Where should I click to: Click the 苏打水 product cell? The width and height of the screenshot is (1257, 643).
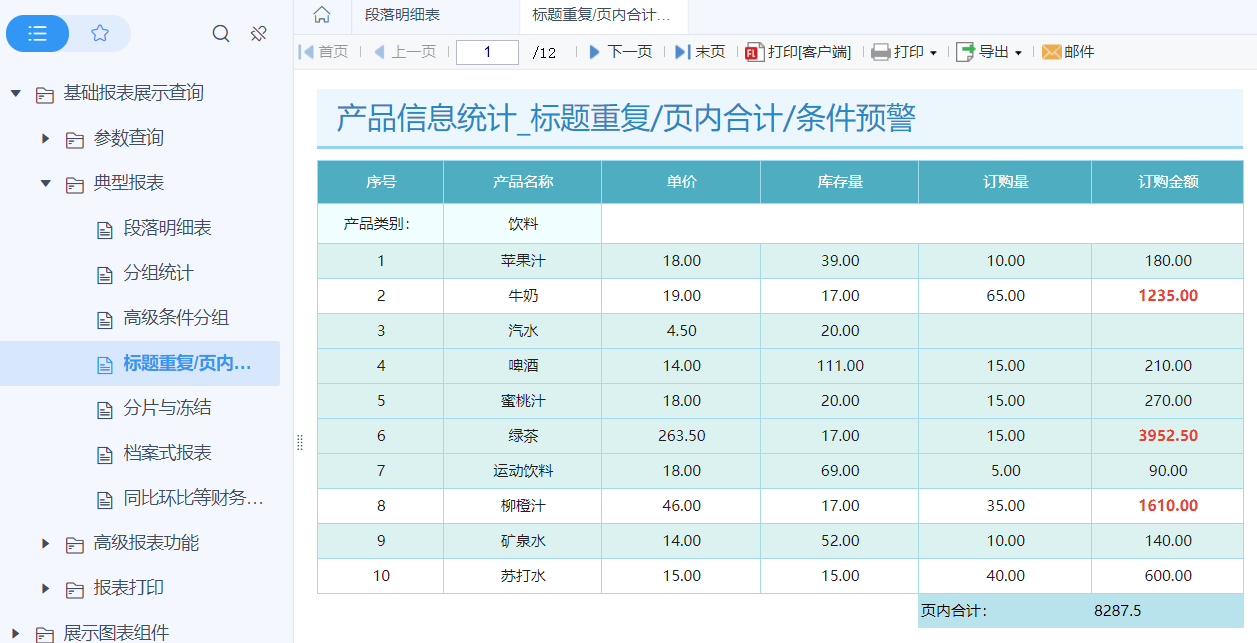(523, 576)
